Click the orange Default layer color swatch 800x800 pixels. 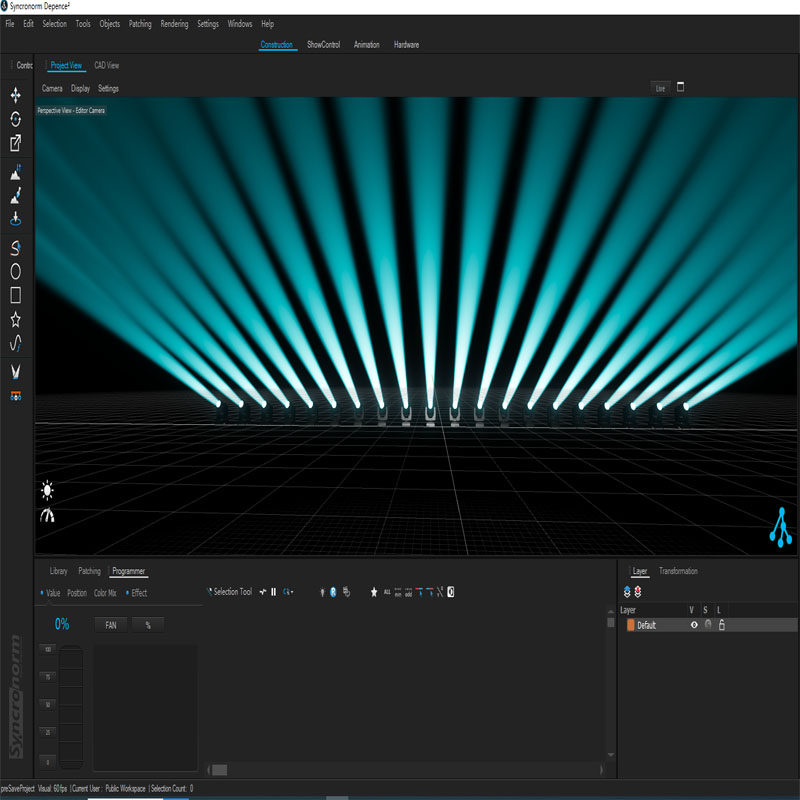click(x=630, y=625)
